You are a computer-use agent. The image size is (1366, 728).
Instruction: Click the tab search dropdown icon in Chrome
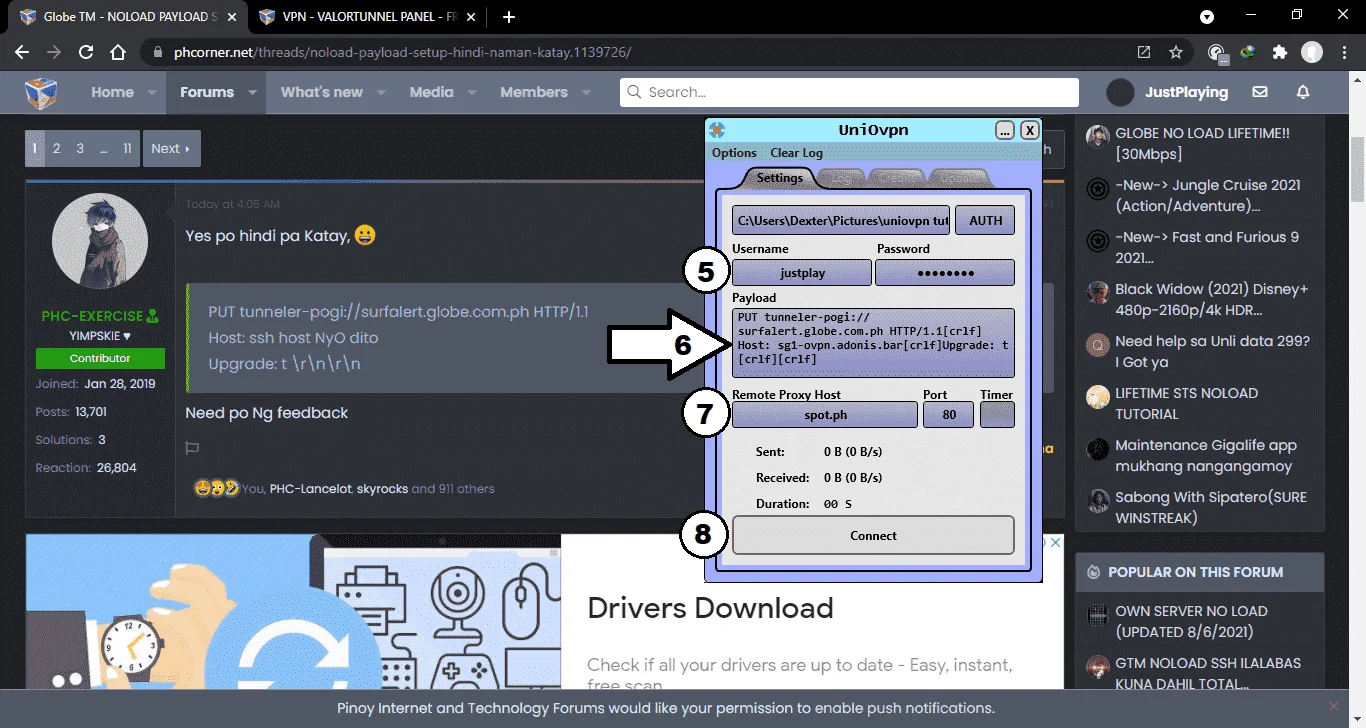[x=1207, y=17]
